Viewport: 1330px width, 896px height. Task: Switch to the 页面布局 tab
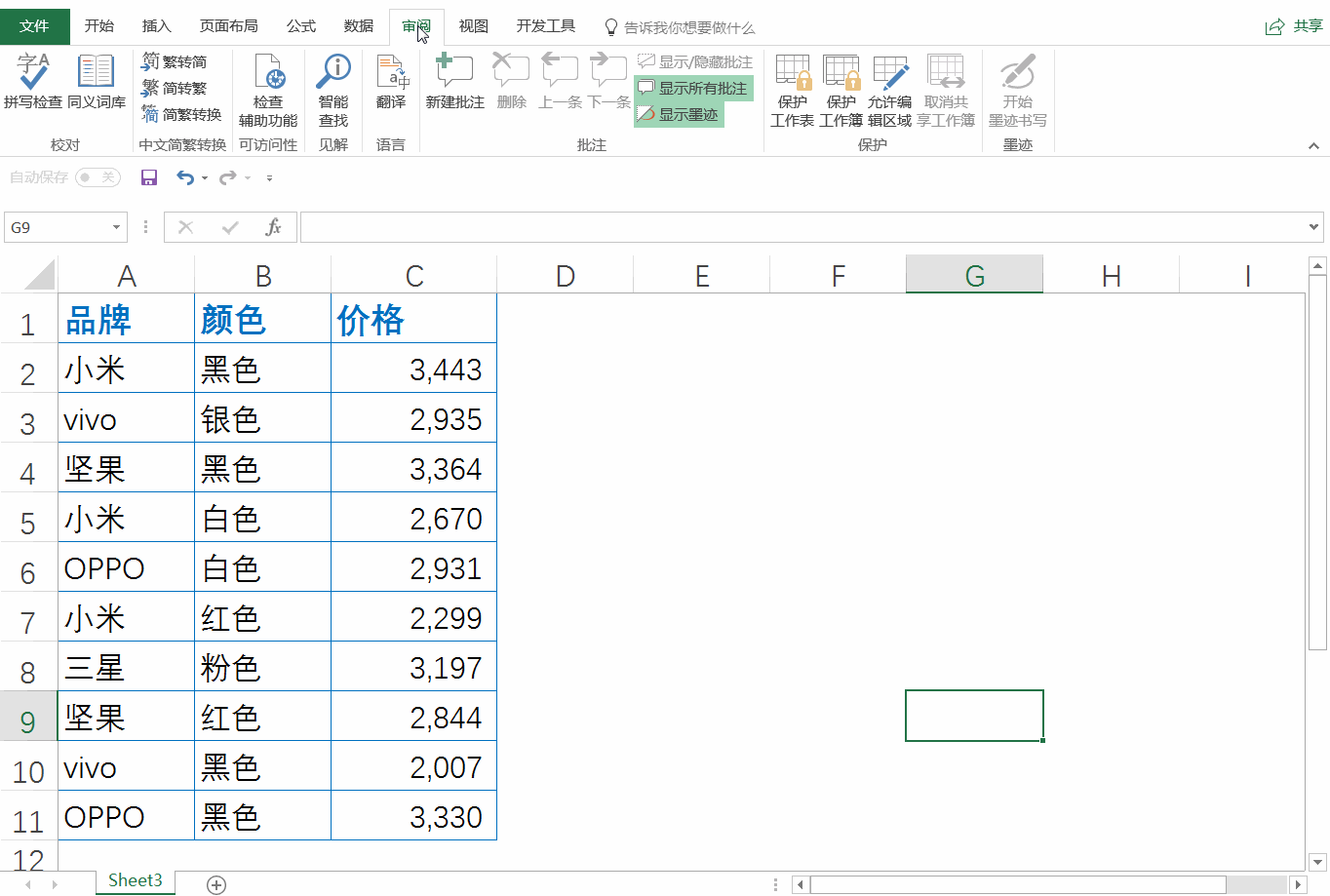(x=229, y=26)
